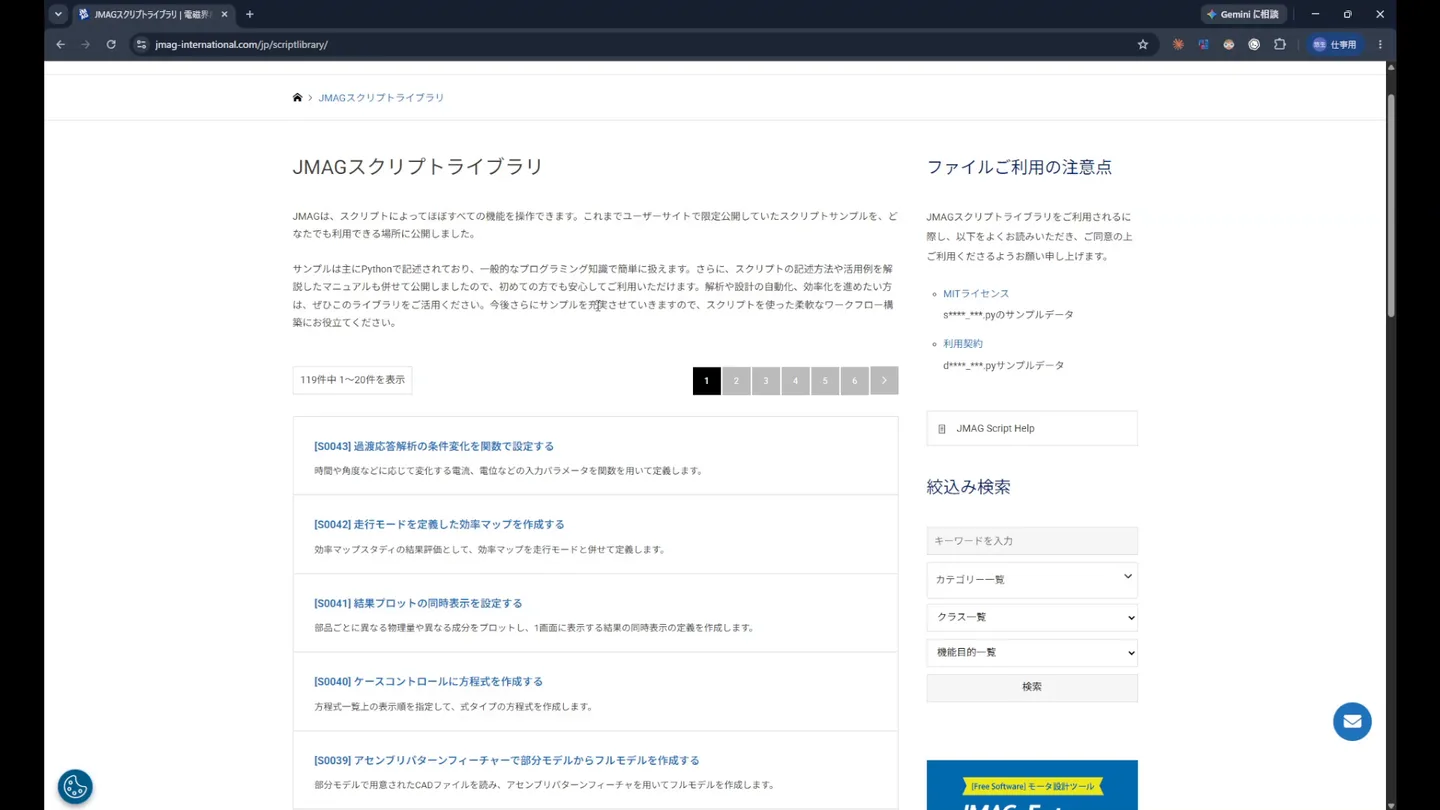Click the address bar URL
This screenshot has height=810, width=1440.
click(241, 45)
